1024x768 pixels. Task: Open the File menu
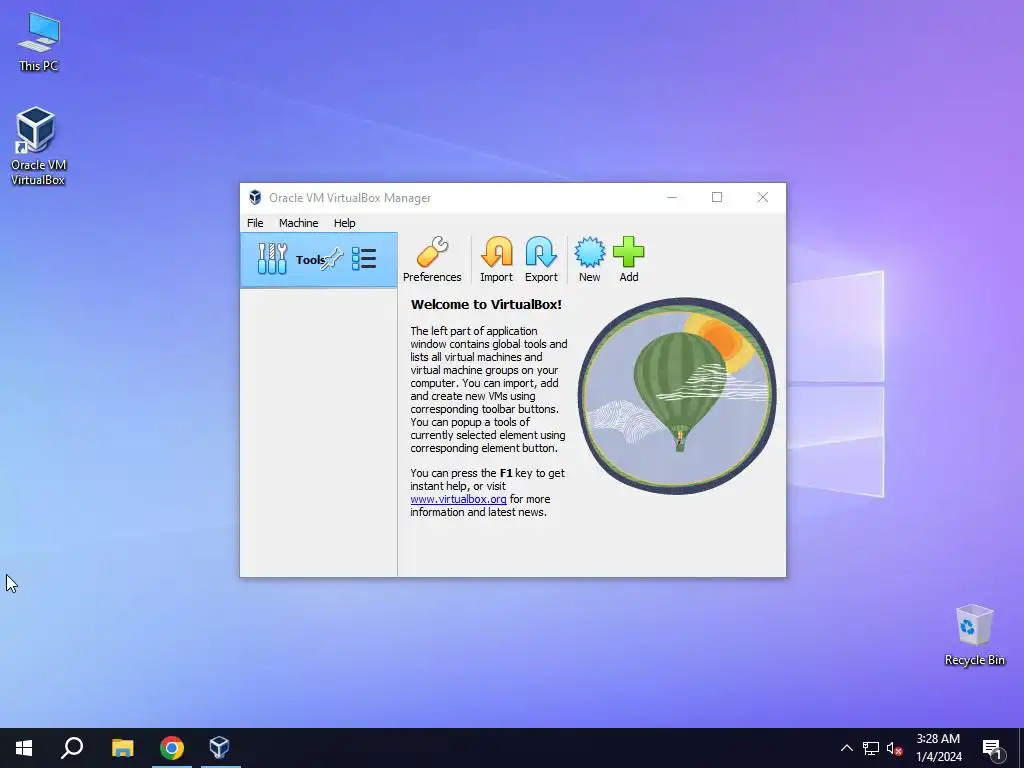point(255,223)
